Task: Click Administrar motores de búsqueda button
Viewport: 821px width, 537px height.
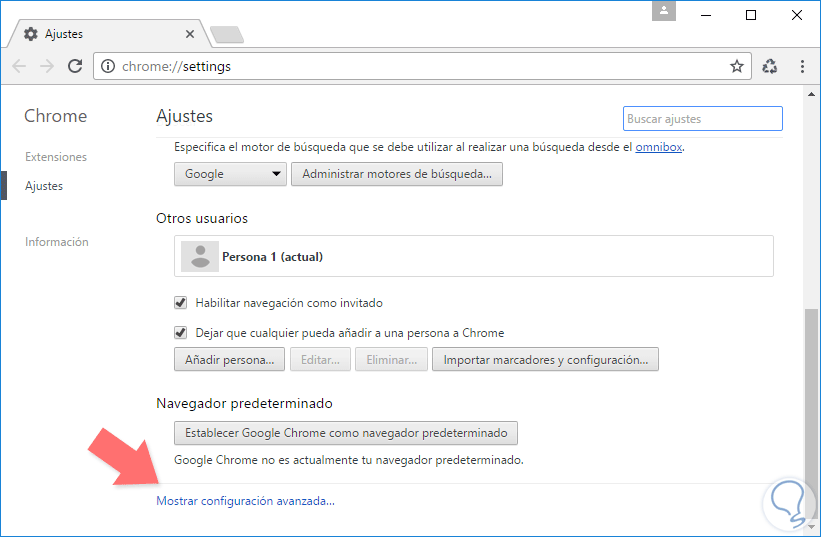Action: 397,174
